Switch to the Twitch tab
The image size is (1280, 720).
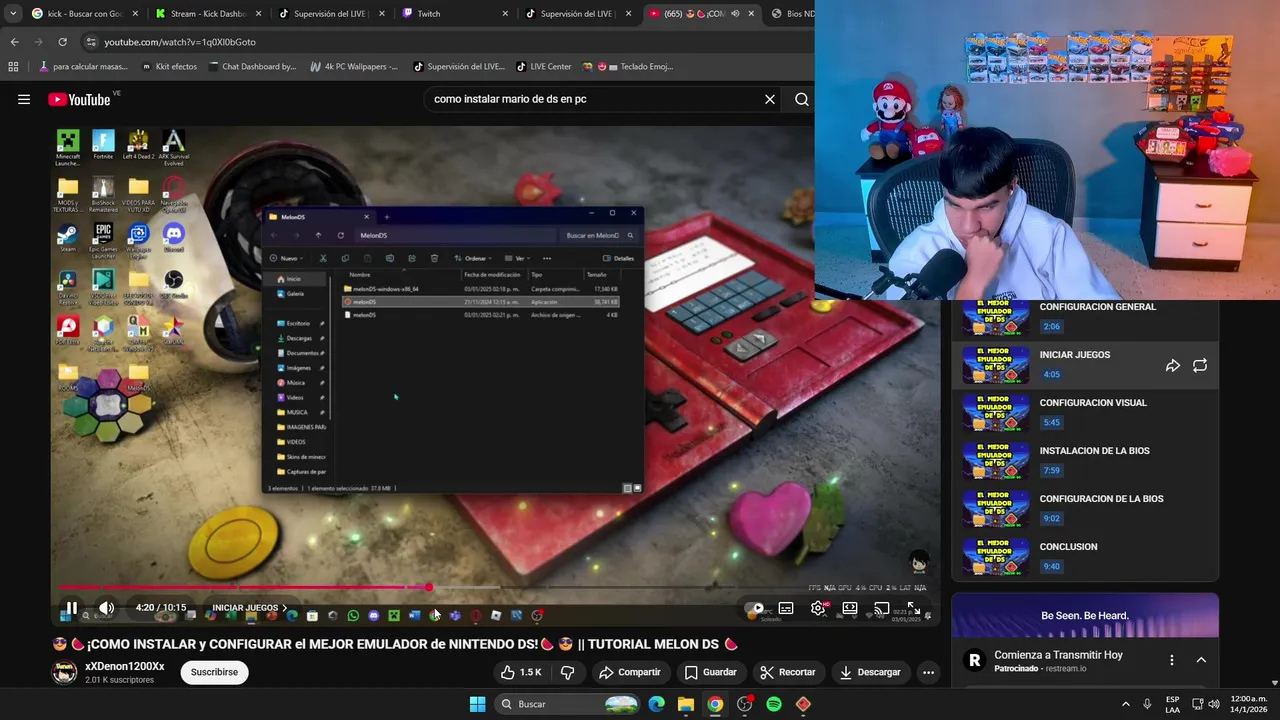[456, 14]
